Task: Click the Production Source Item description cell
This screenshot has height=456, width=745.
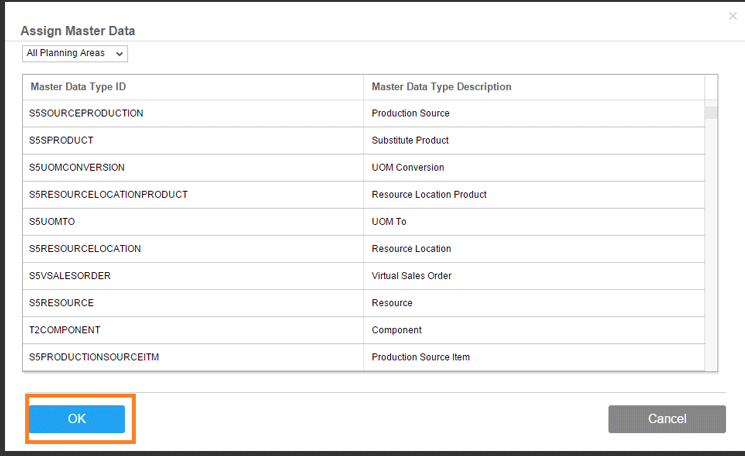Action: coord(420,357)
